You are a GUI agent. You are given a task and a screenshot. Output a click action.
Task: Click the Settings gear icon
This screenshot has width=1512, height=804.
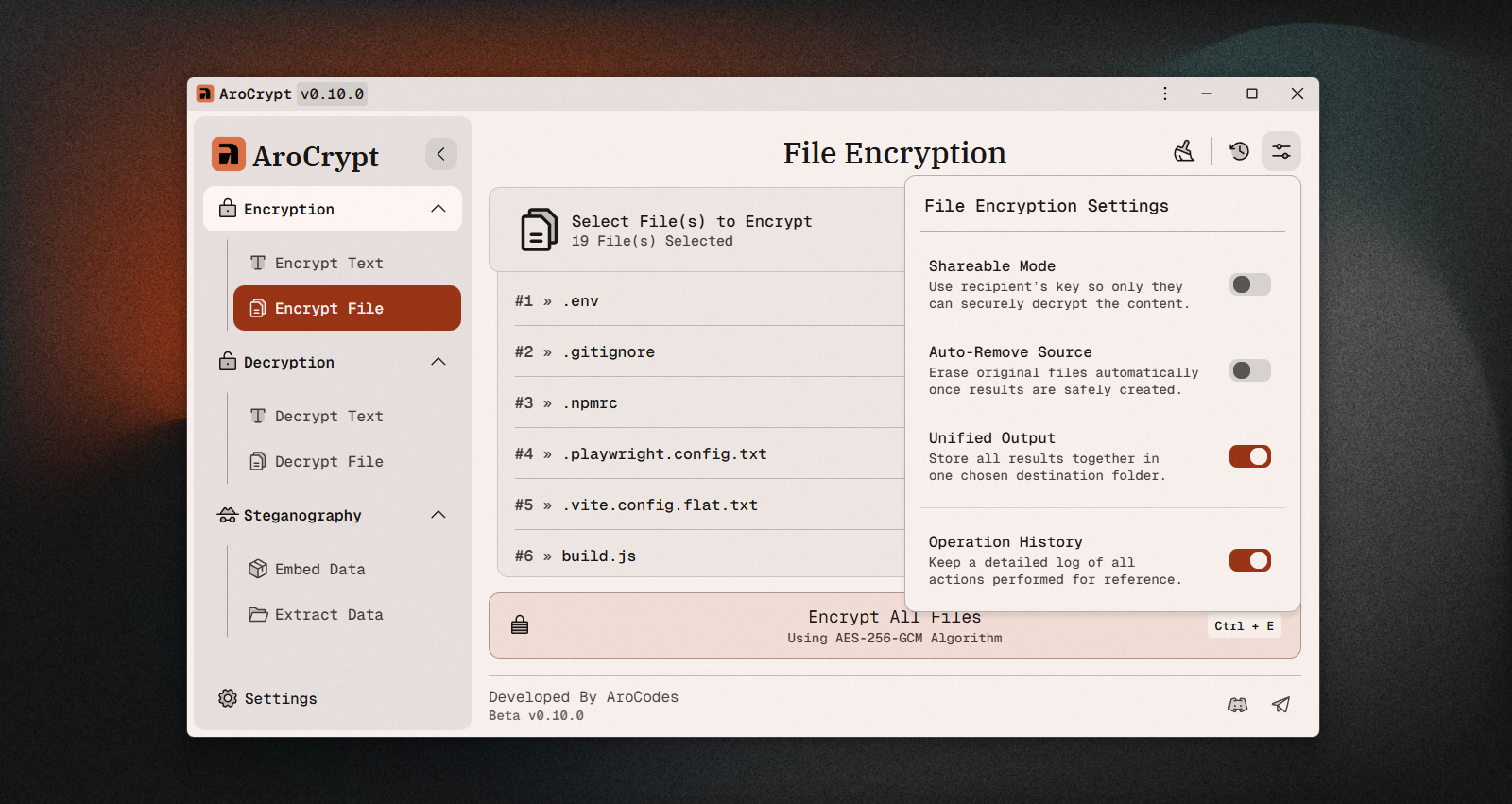pyautogui.click(x=228, y=698)
